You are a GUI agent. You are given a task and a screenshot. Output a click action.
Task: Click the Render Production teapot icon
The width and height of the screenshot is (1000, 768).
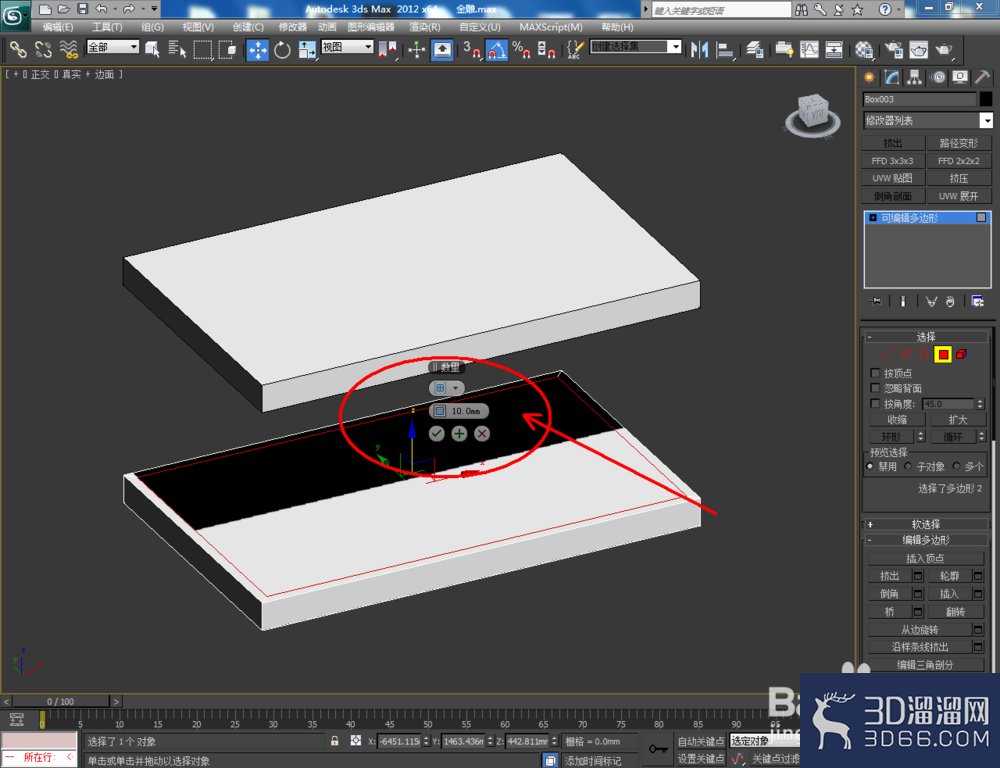click(944, 50)
